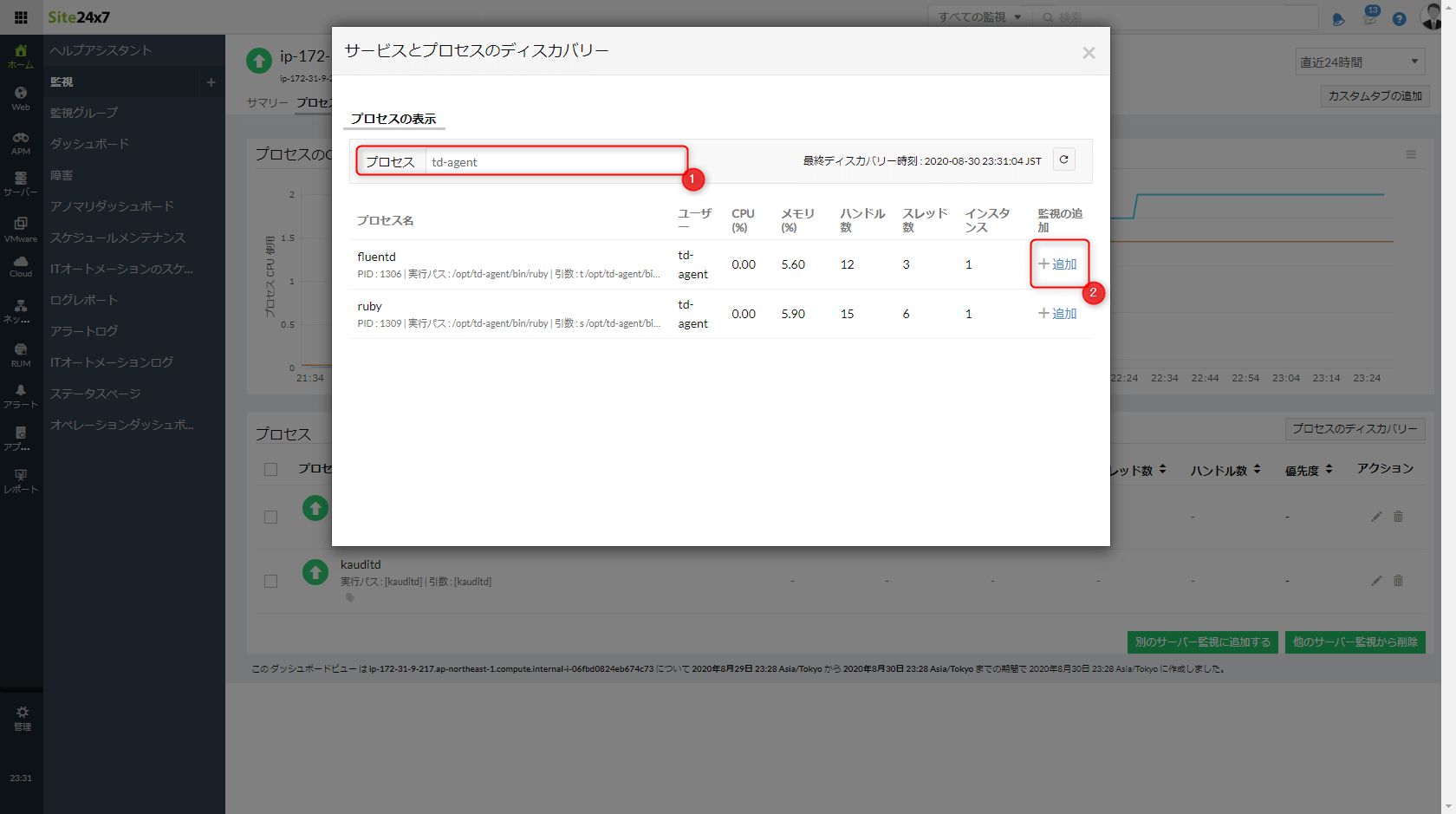Click the Site24x7 logo

(79, 17)
